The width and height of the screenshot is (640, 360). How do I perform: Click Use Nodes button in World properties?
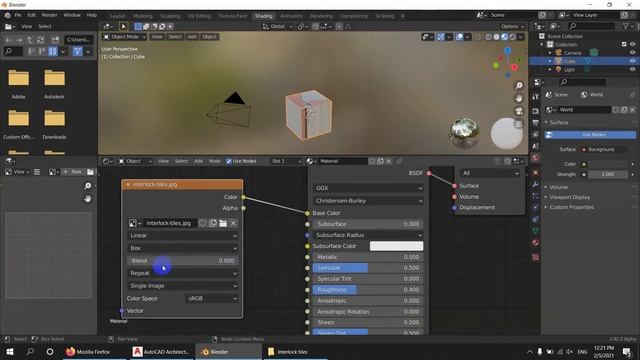coord(591,135)
